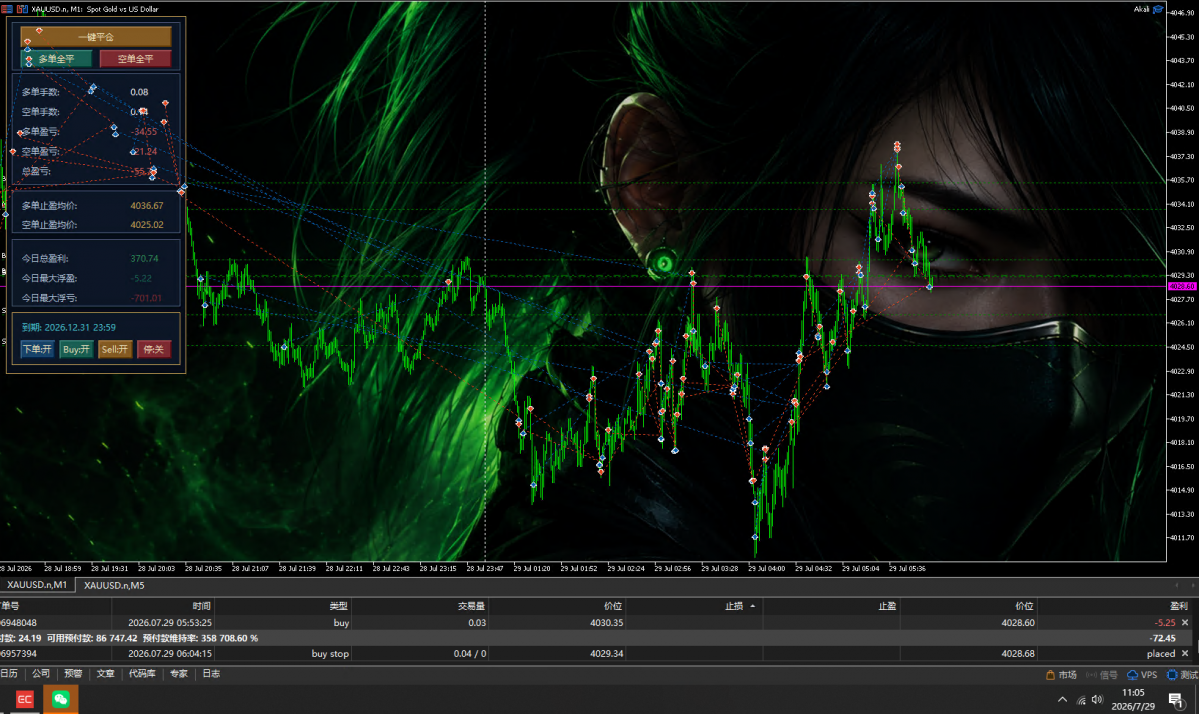Viewport: 1199px width, 714px height.
Task: Click the Akali expert advisor label
Action: (1141, 9)
